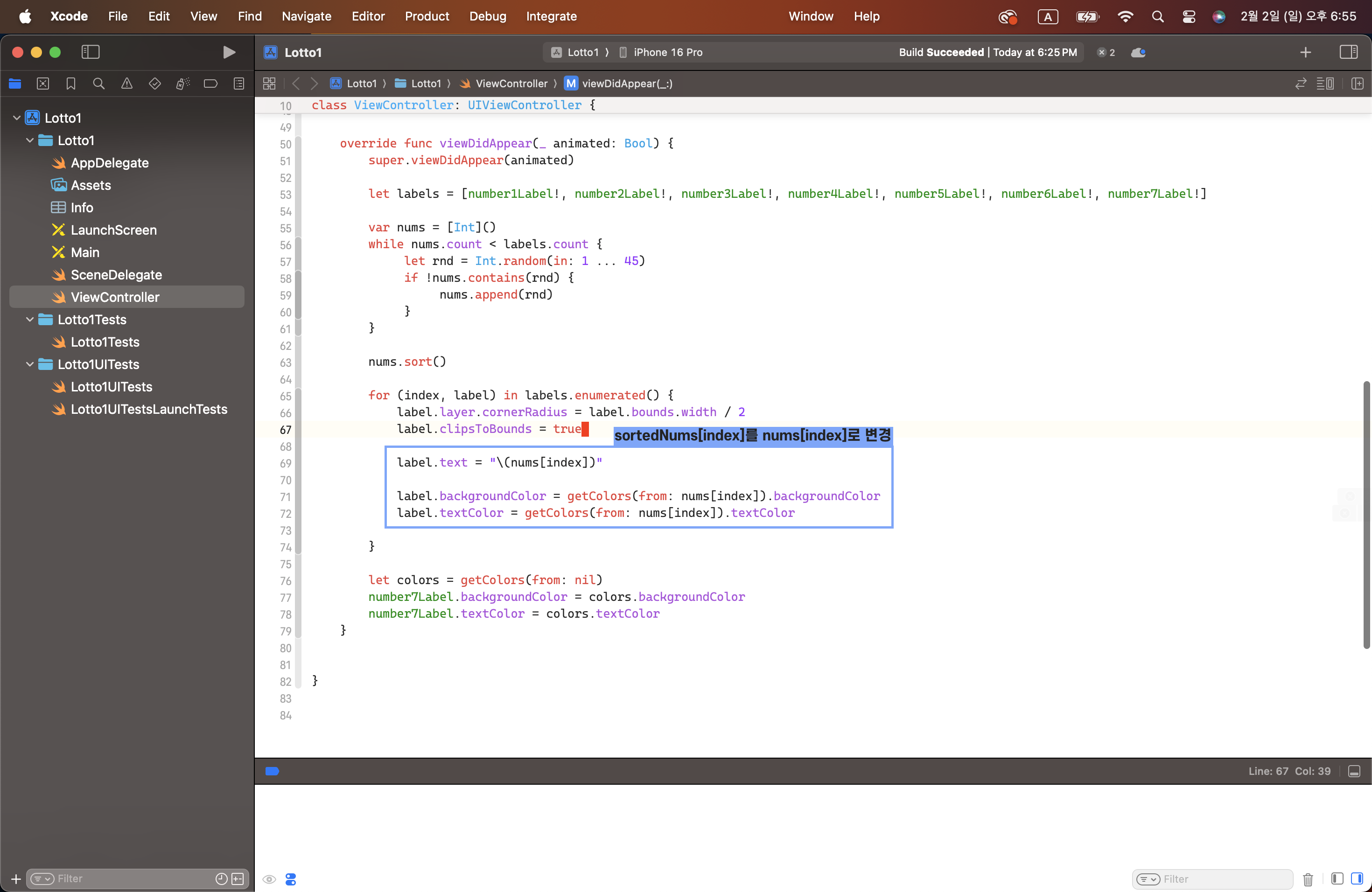Open the Product menu
Image resolution: width=1372 pixels, height=892 pixels.
427,16
